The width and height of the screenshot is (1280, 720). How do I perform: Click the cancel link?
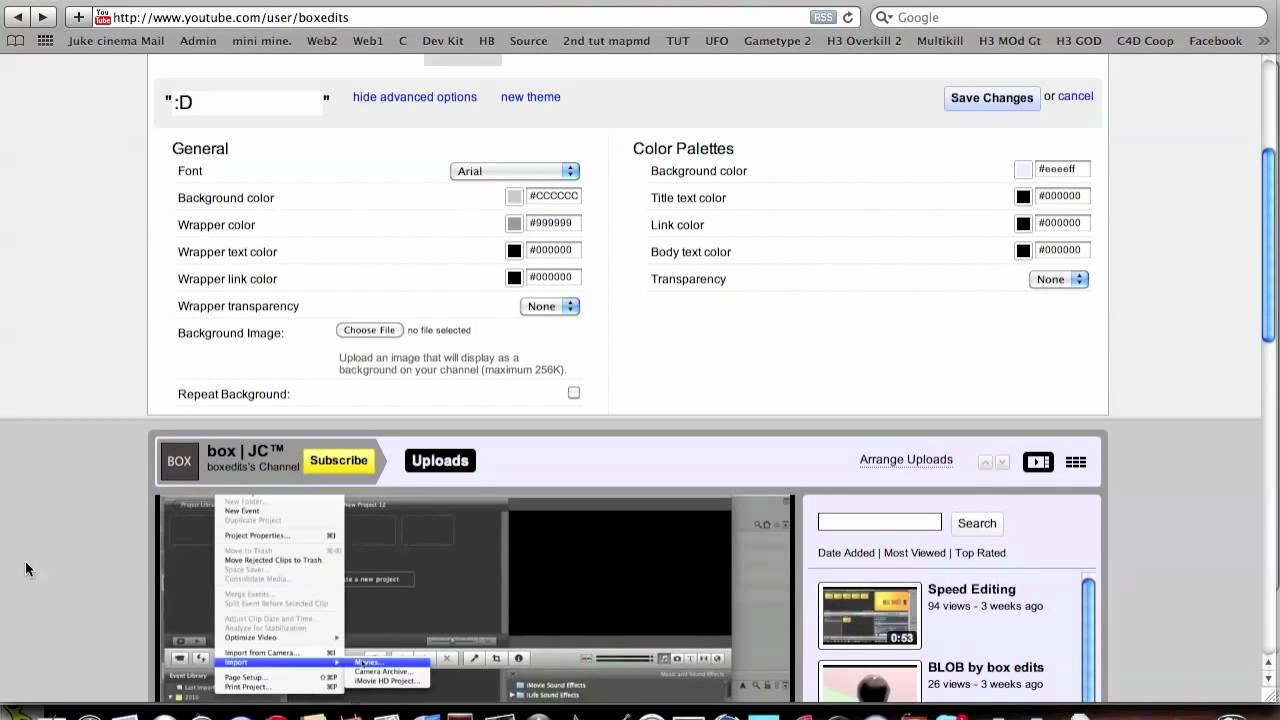(x=1075, y=96)
